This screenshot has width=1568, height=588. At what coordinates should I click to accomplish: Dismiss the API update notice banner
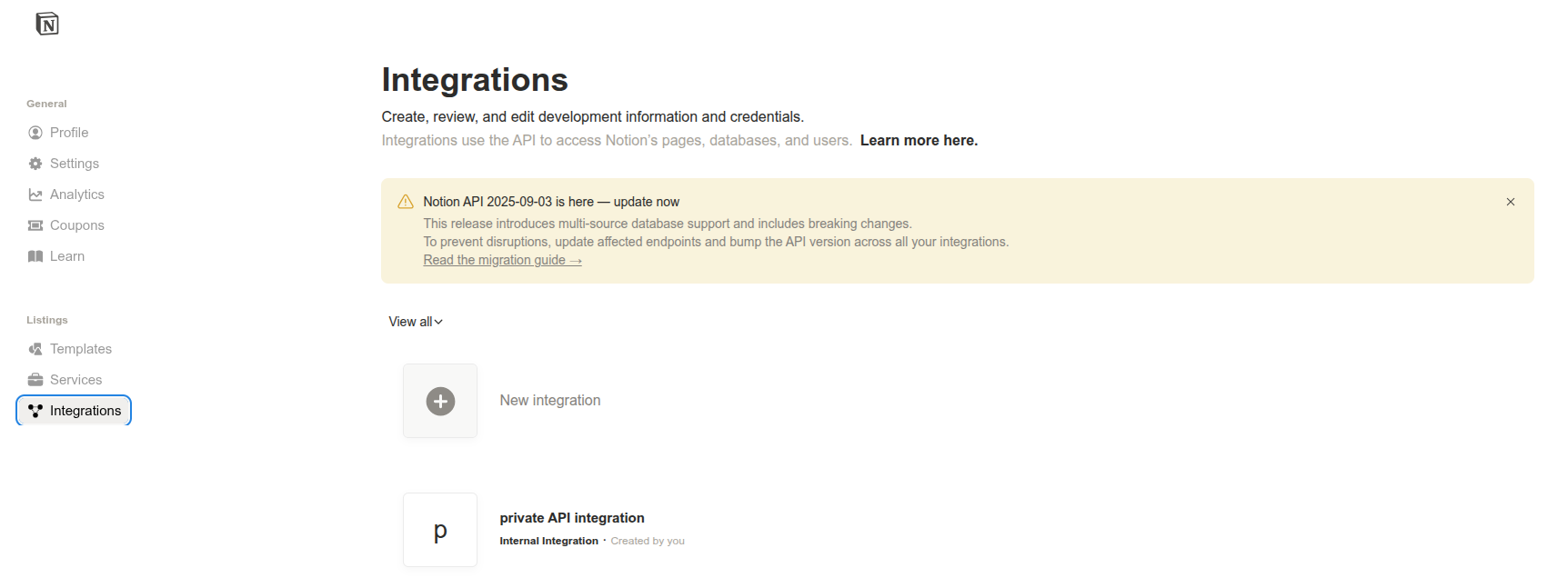click(1510, 202)
